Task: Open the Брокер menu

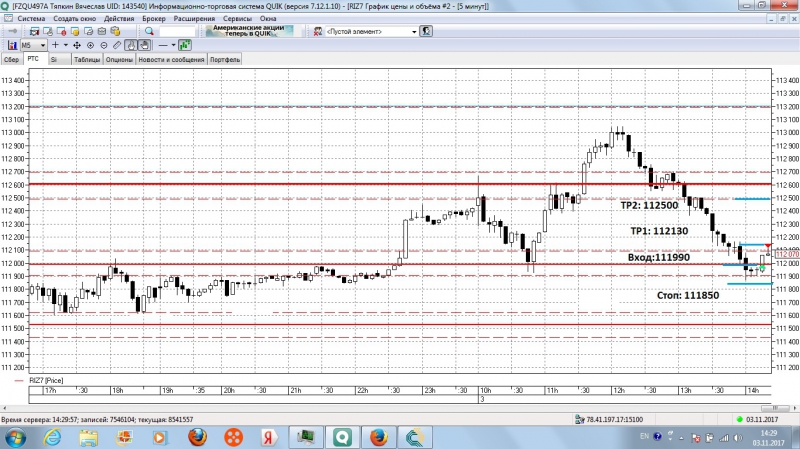Action: click(154, 18)
